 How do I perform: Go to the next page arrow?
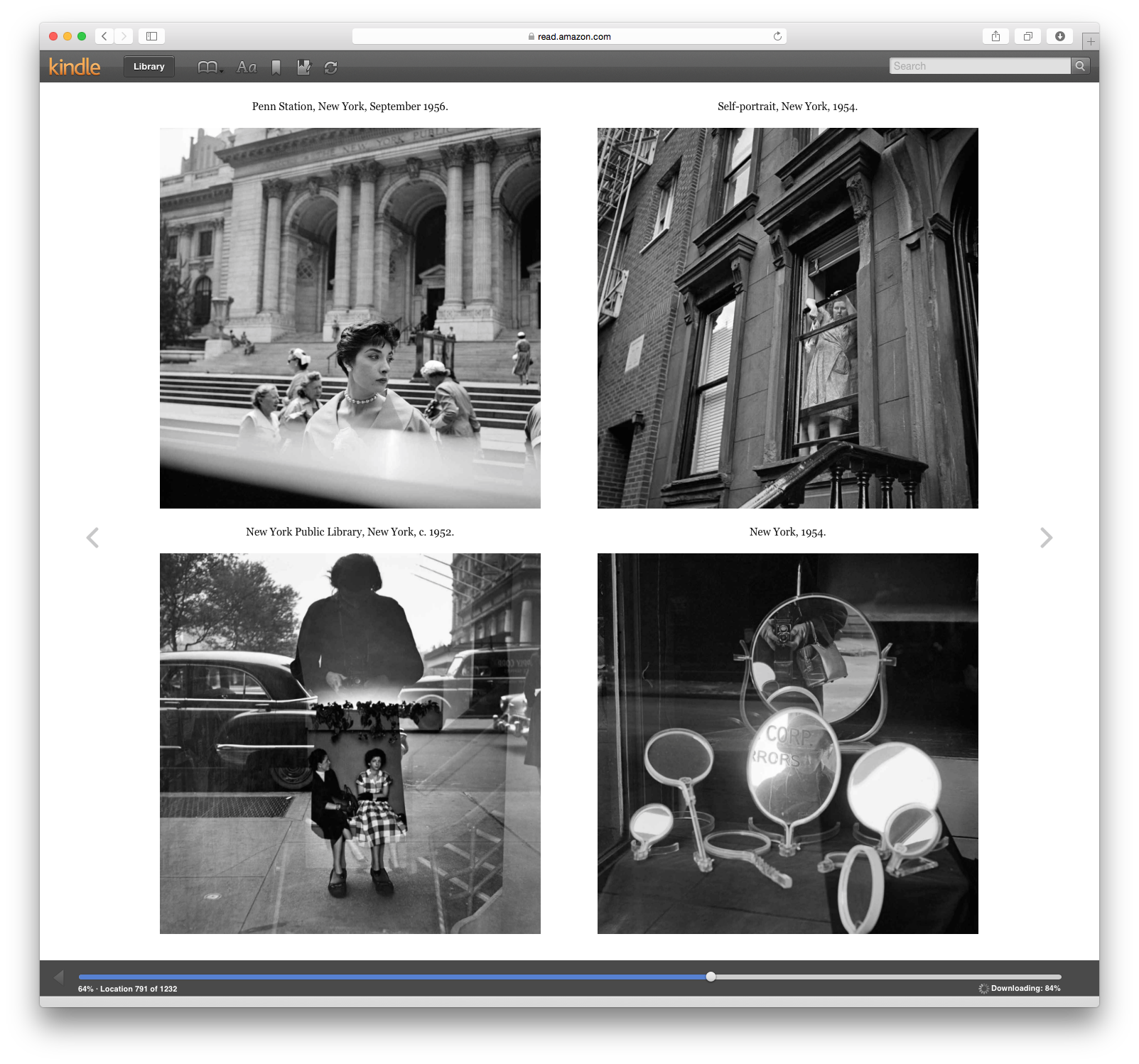[x=1046, y=538]
